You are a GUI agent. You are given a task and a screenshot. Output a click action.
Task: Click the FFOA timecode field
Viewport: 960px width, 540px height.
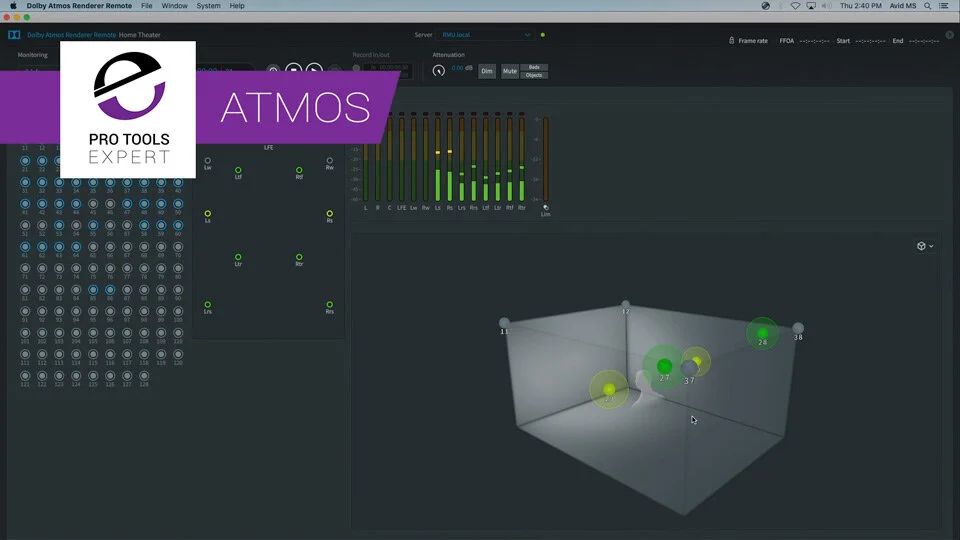coord(814,41)
